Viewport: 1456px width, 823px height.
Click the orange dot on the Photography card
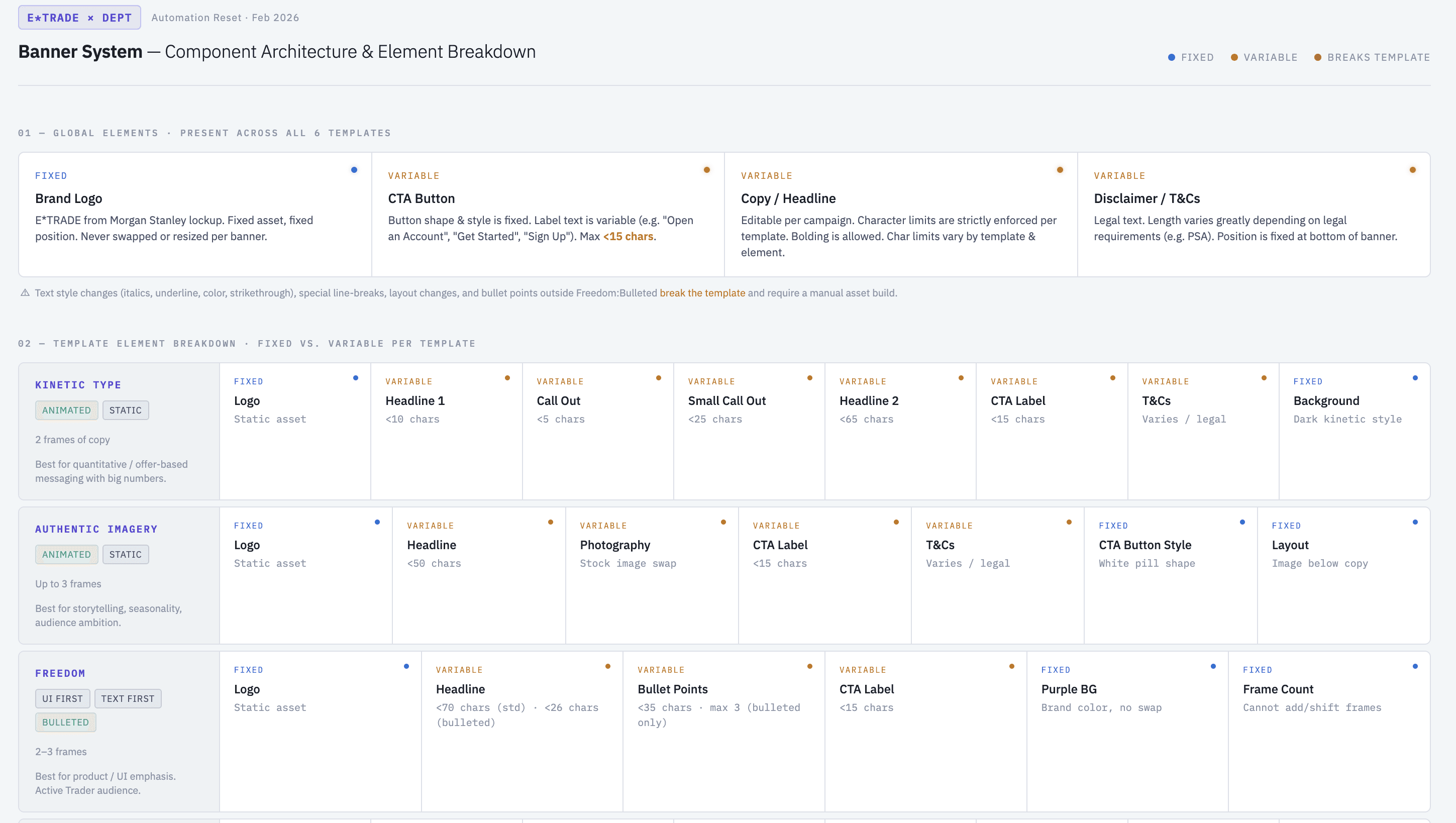click(723, 522)
